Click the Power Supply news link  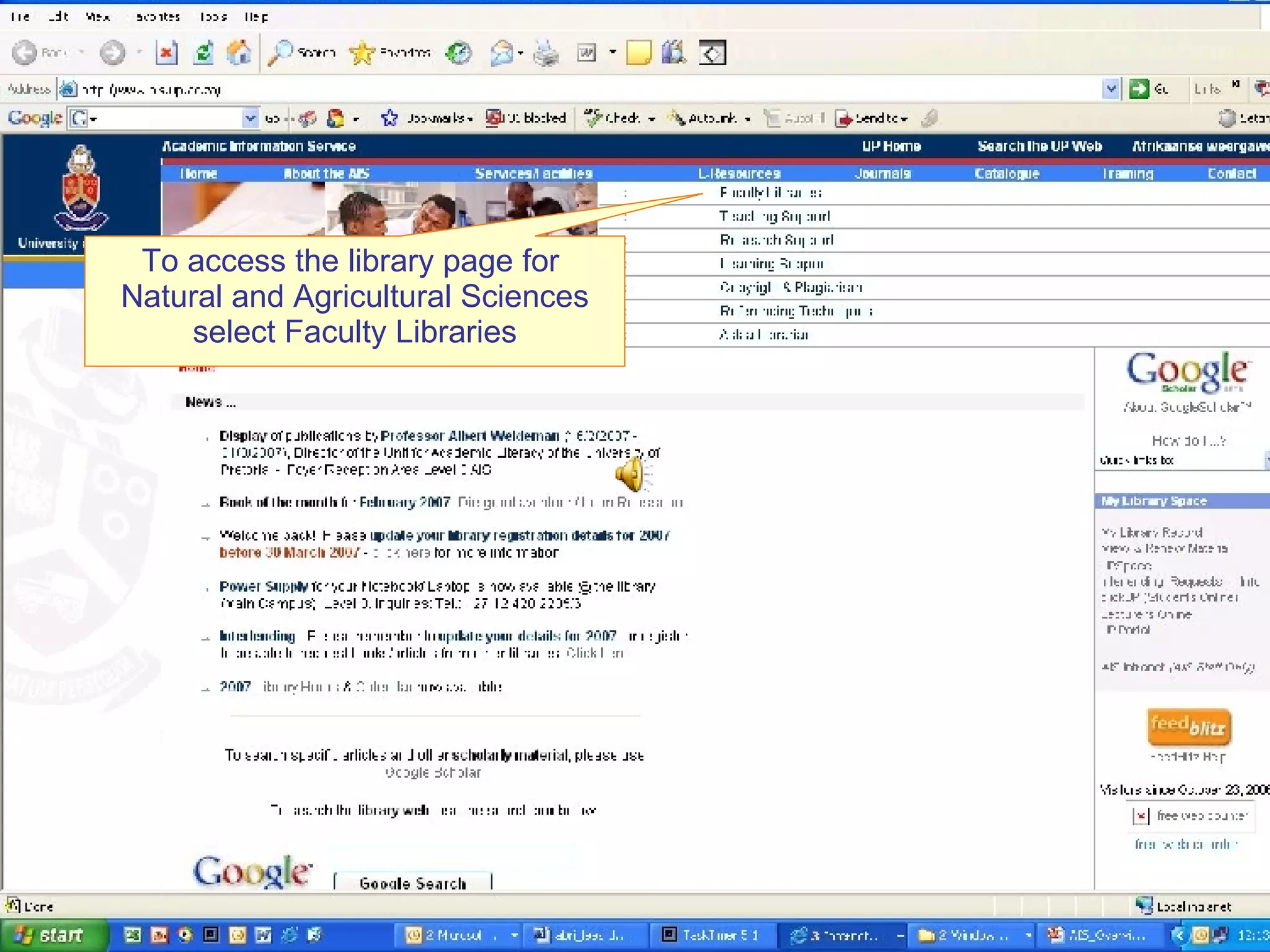[264, 586]
